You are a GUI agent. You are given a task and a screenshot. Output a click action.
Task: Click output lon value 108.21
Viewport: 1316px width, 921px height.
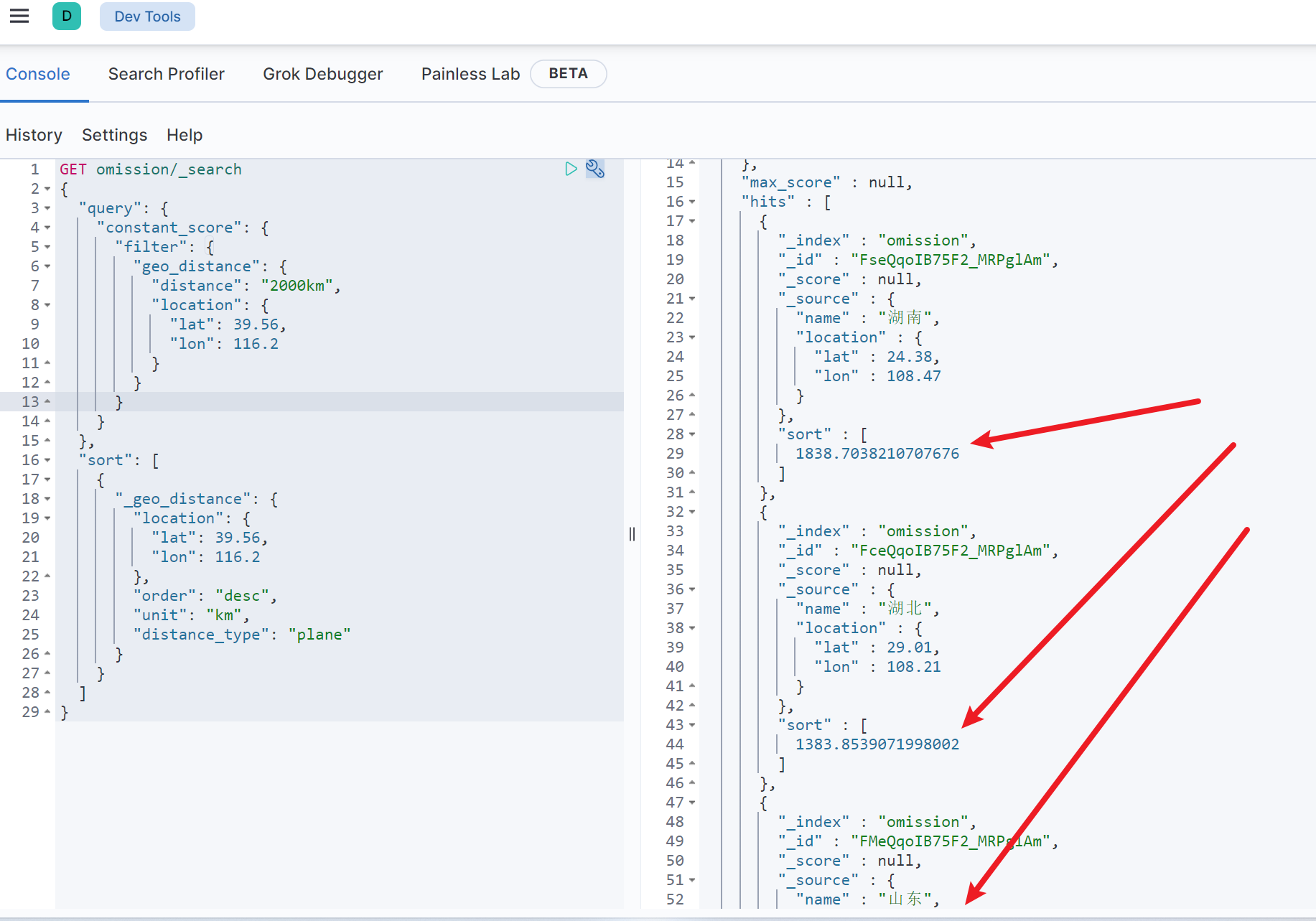point(914,667)
